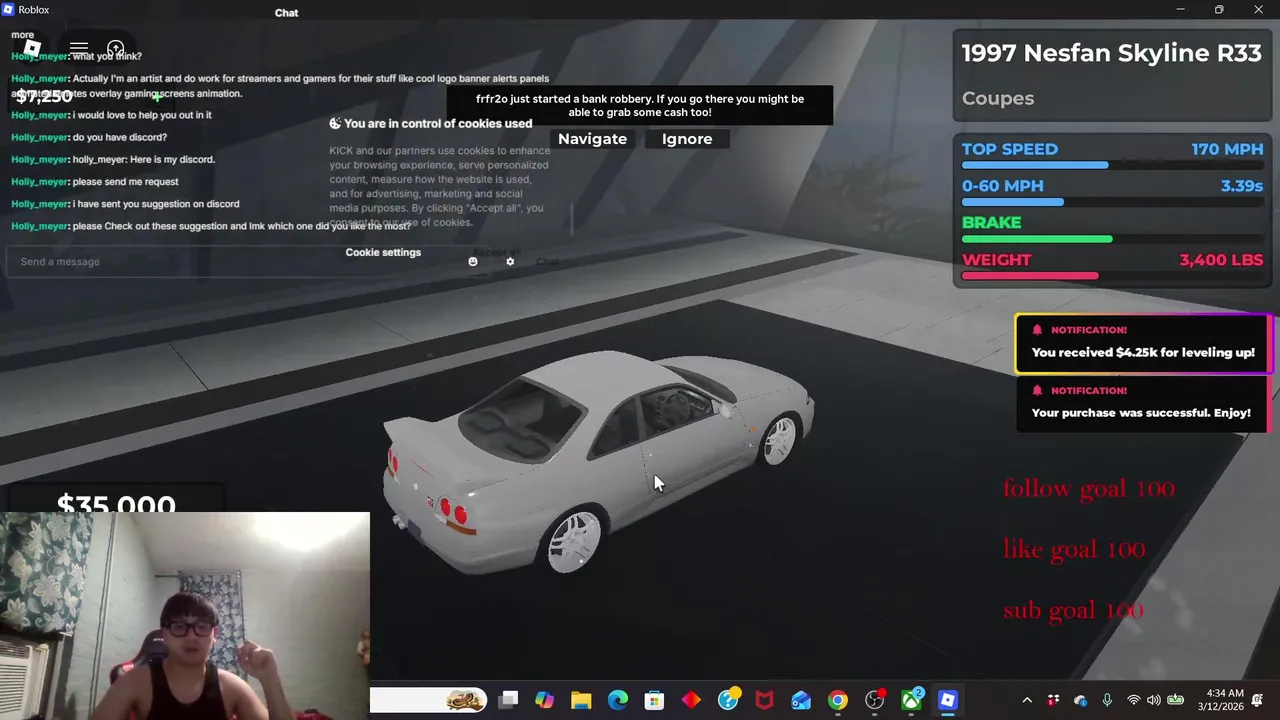Click the bell icon on level-up notification

point(1037,330)
